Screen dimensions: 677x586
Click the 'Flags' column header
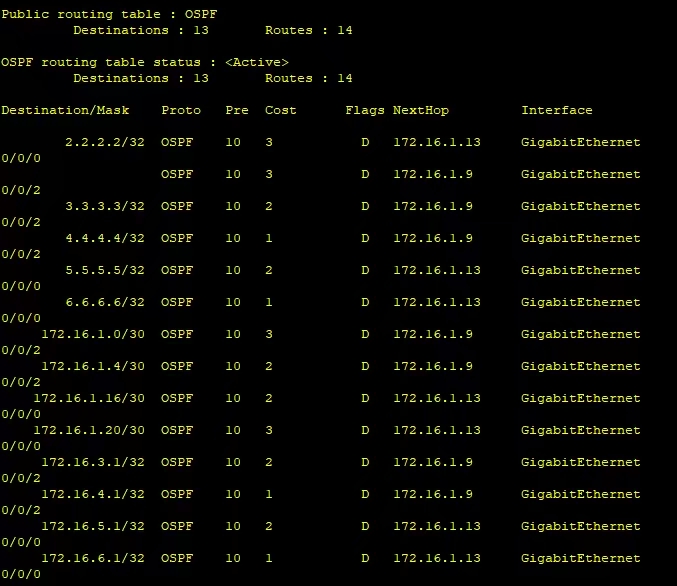[x=365, y=111]
